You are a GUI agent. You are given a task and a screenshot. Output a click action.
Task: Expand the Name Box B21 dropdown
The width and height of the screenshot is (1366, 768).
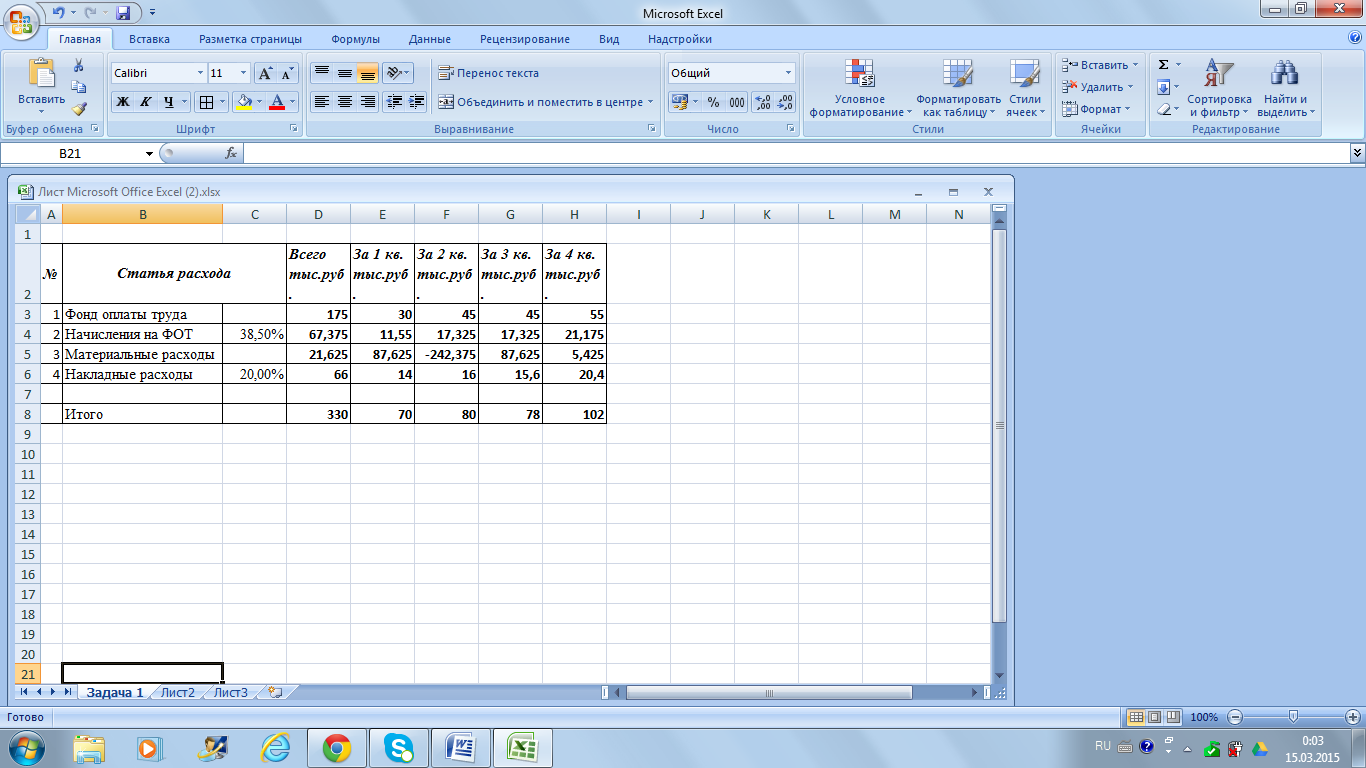coord(150,153)
